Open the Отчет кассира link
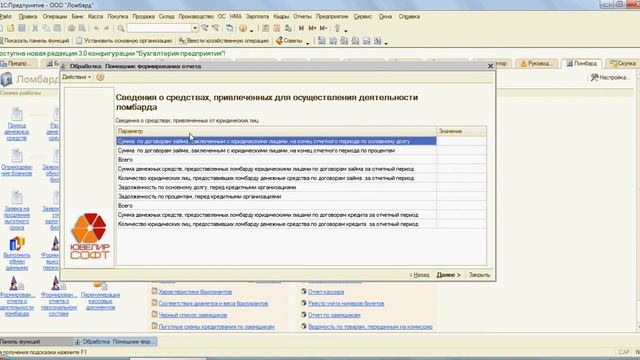 click(326, 292)
